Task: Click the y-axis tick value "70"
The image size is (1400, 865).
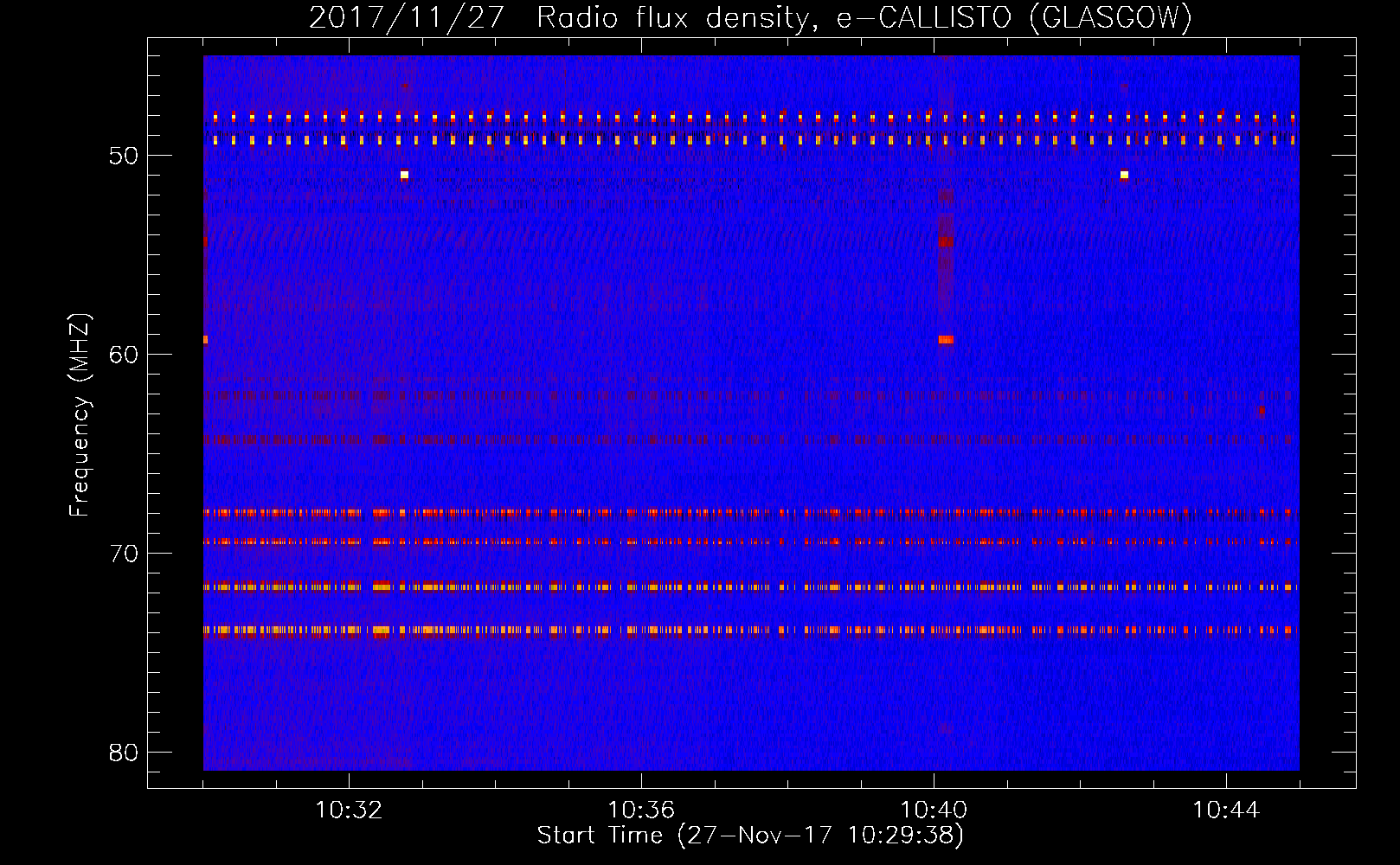Action: click(124, 554)
